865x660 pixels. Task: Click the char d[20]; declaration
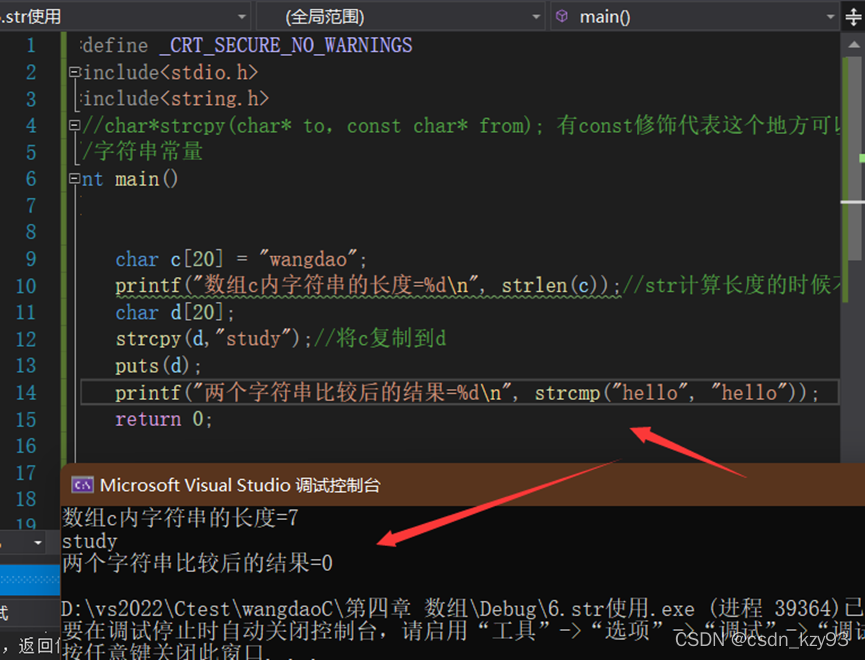(x=175, y=312)
